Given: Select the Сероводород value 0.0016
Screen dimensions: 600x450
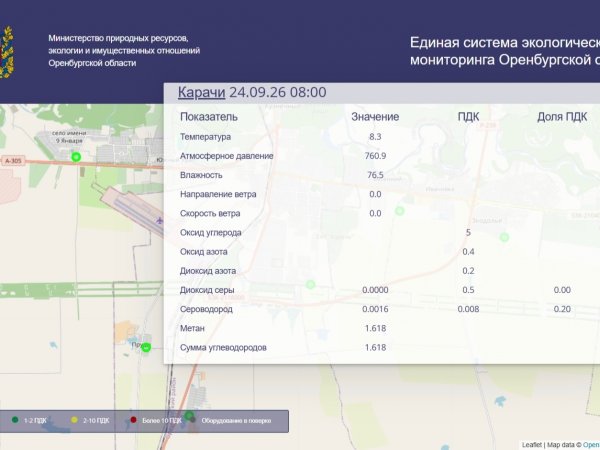Looking at the screenshot, I should point(375,309).
